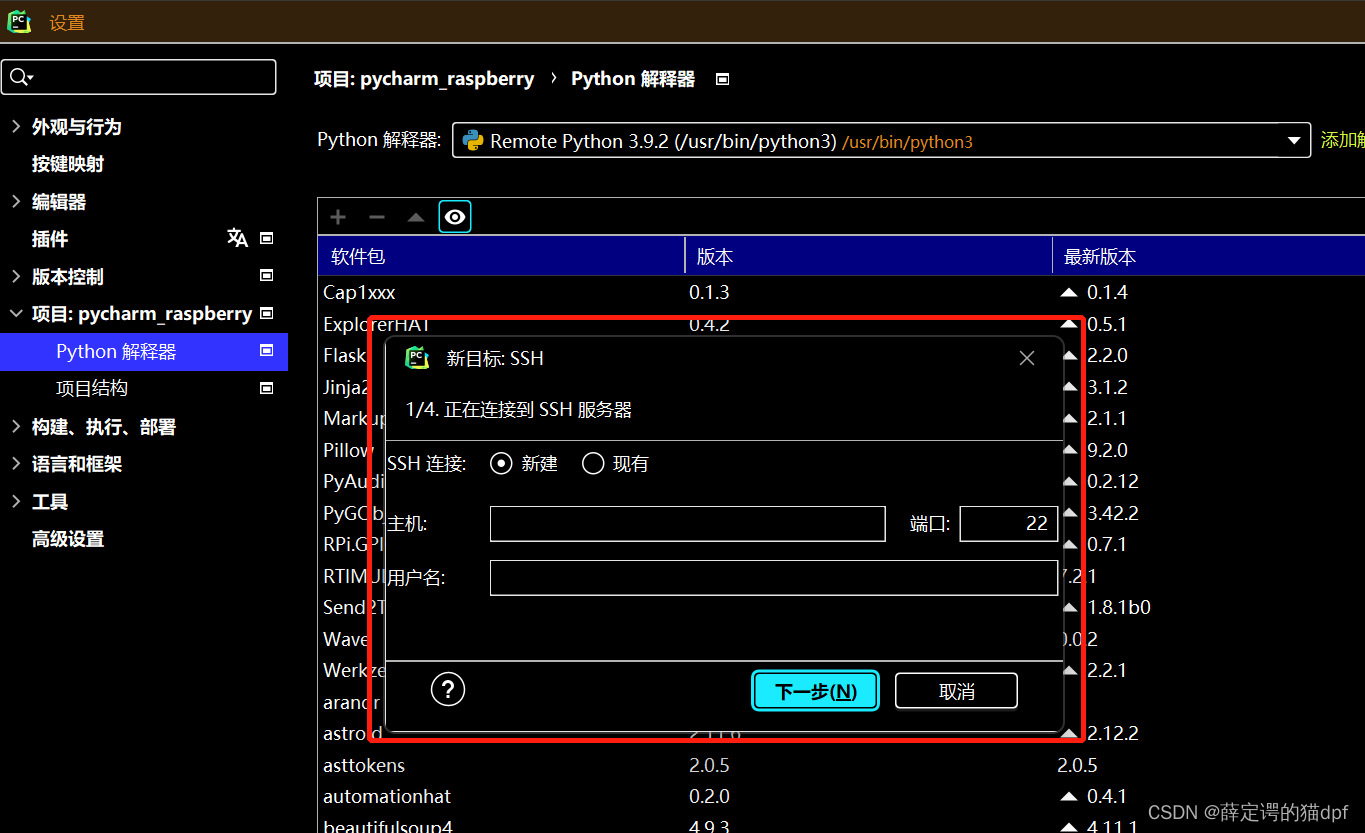Select the 现有 SSH connection radio button
This screenshot has height=833, width=1365.
point(593,463)
